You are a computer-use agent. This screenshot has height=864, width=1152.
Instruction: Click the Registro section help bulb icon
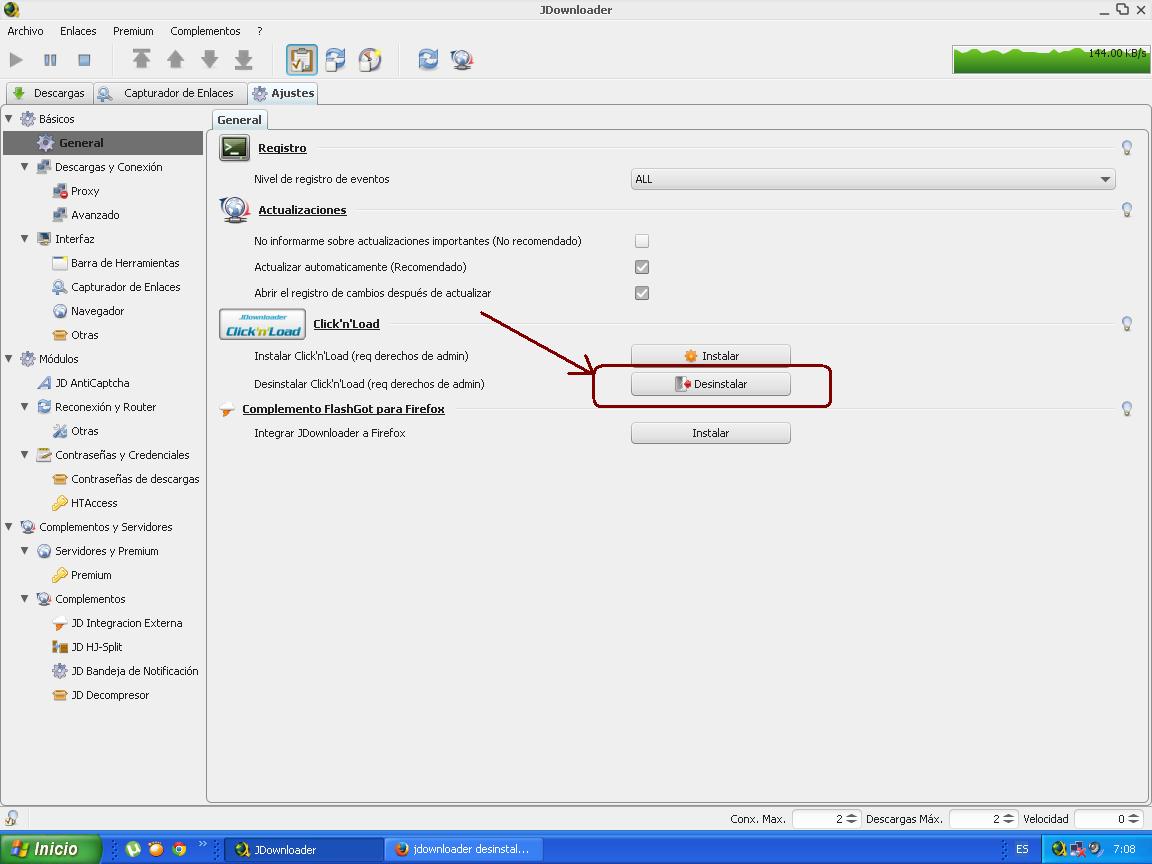click(x=1127, y=148)
